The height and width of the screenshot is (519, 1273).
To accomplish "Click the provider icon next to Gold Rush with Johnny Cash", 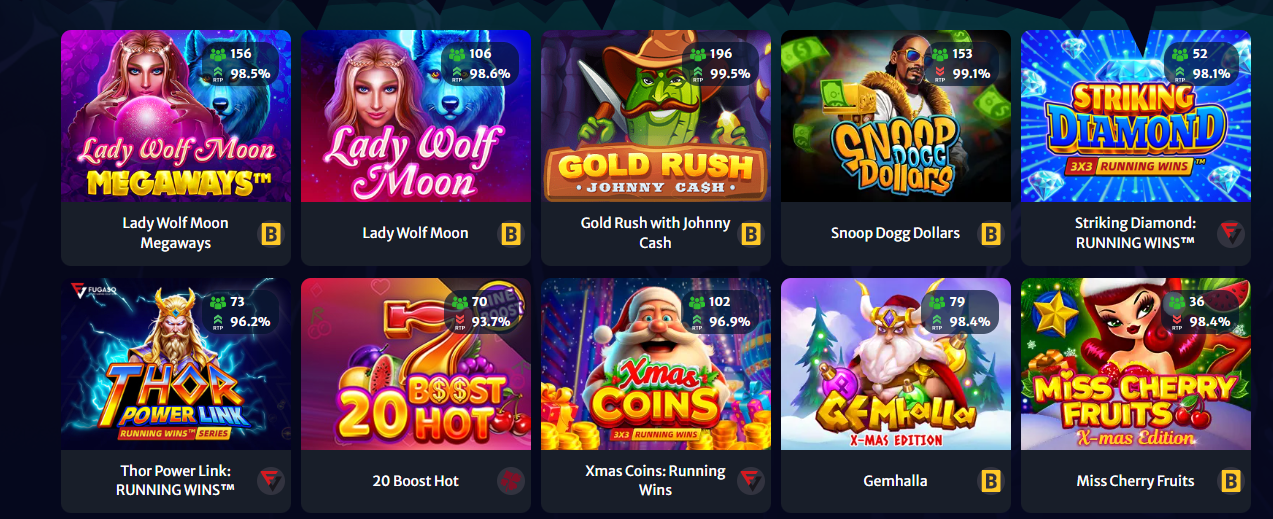I will [x=751, y=234].
